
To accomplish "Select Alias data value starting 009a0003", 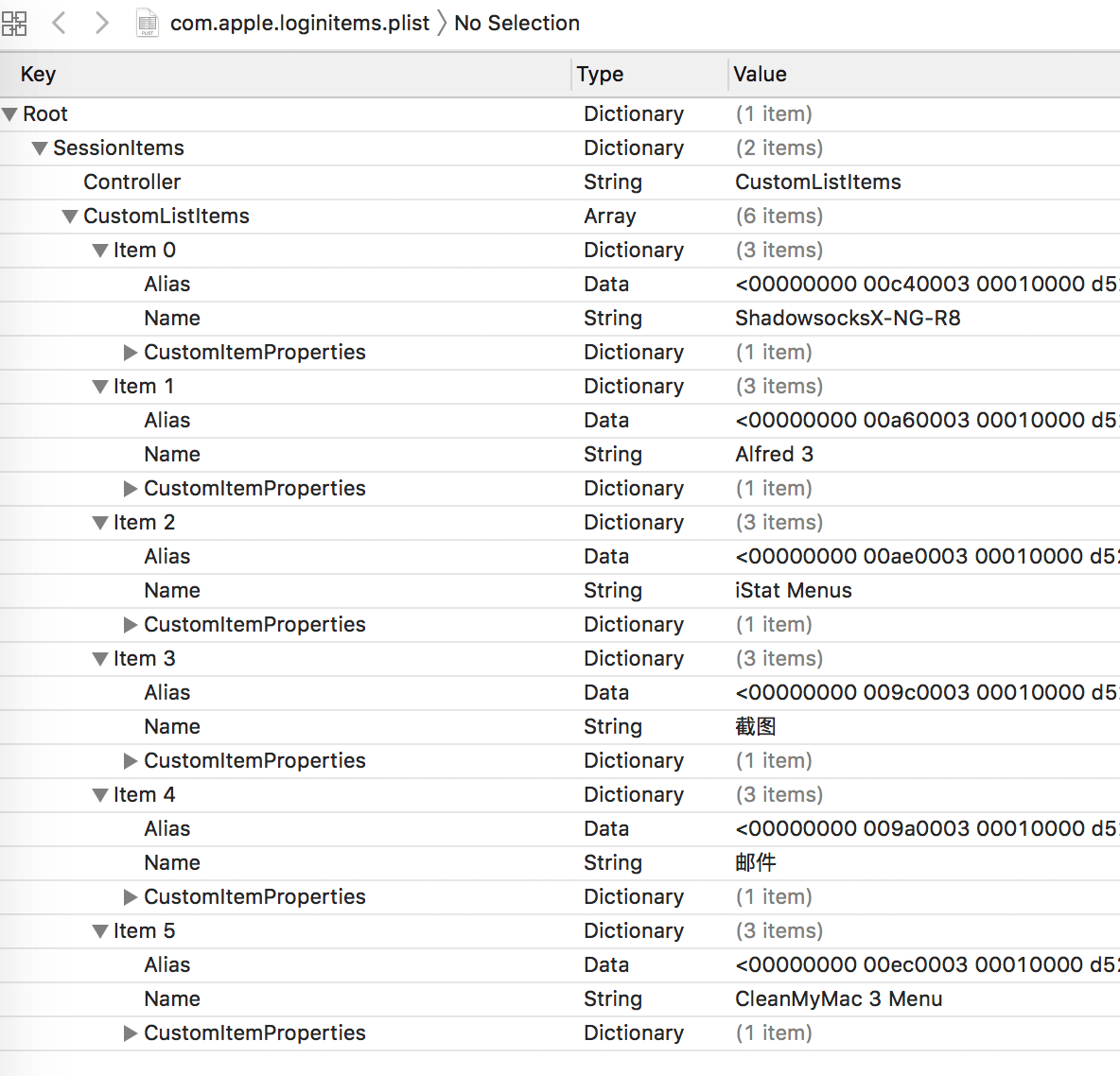I will pyautogui.click(x=927, y=829).
